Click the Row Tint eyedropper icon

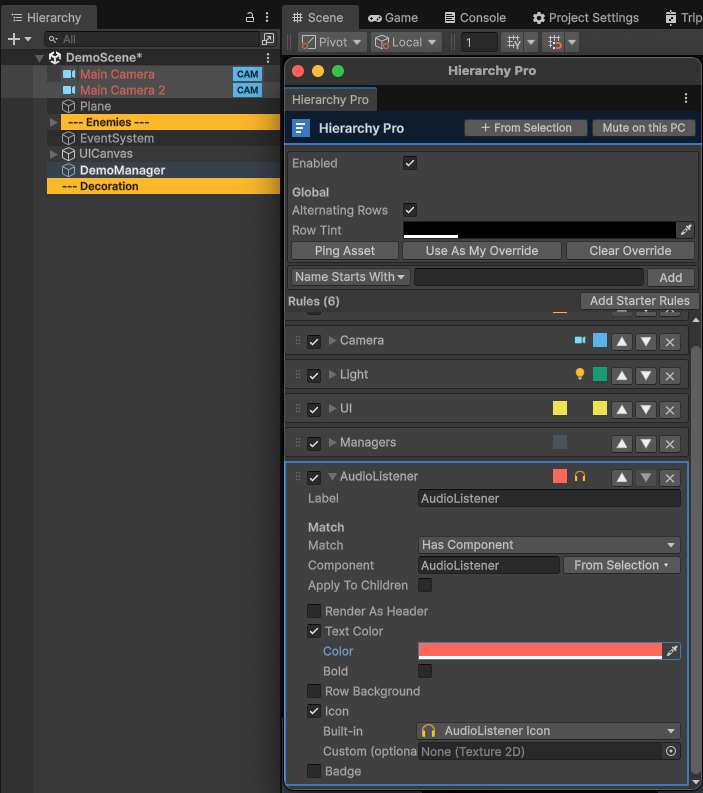(685, 230)
